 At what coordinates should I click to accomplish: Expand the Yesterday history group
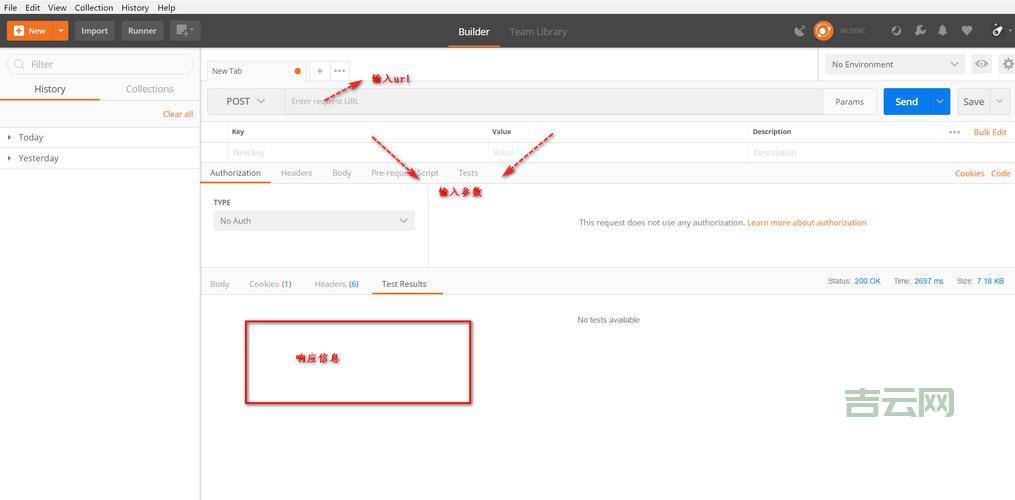coord(38,158)
